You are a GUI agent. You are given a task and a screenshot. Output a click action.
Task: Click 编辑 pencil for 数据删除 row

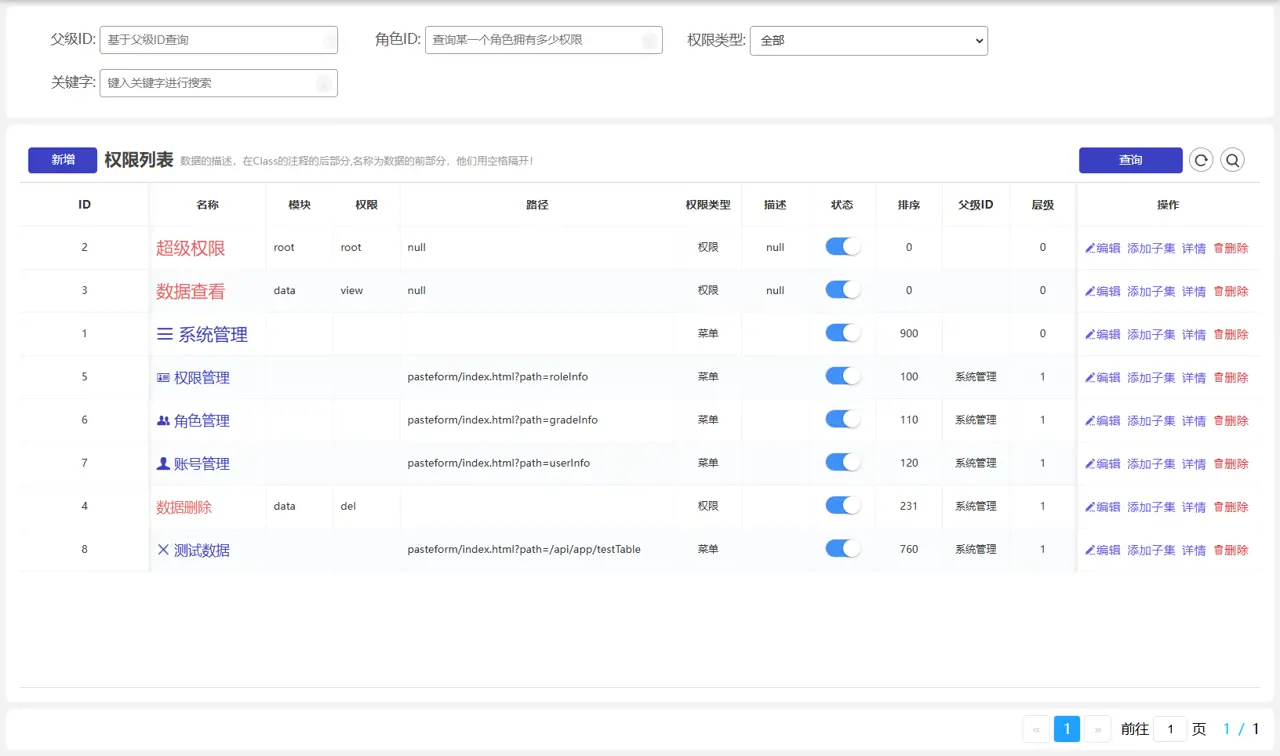1103,506
